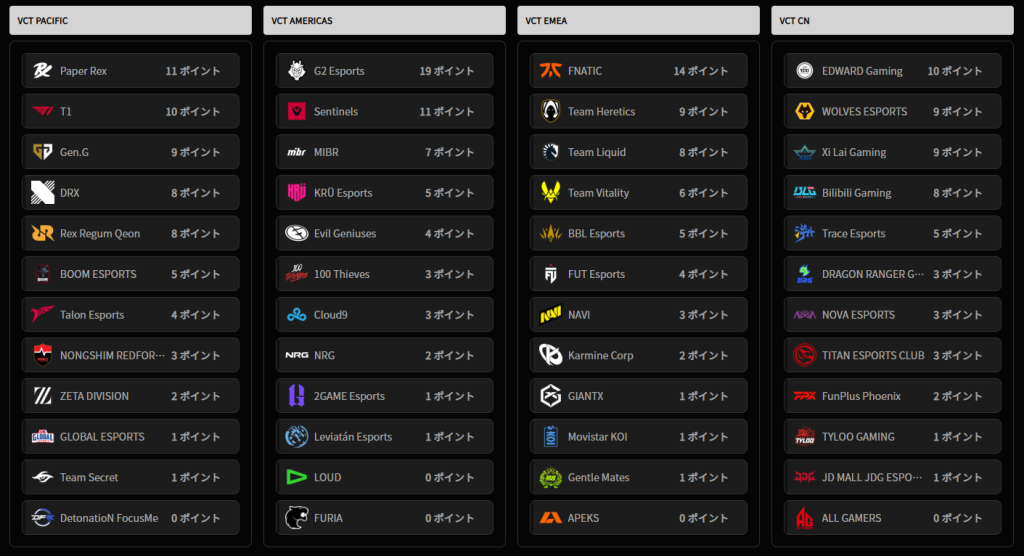Click the DRX white logo
The width and height of the screenshot is (1024, 556).
tap(42, 193)
